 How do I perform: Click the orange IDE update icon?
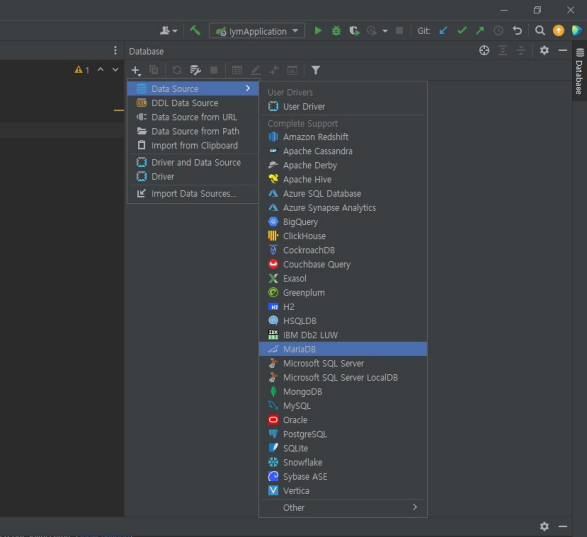[x=558, y=31]
